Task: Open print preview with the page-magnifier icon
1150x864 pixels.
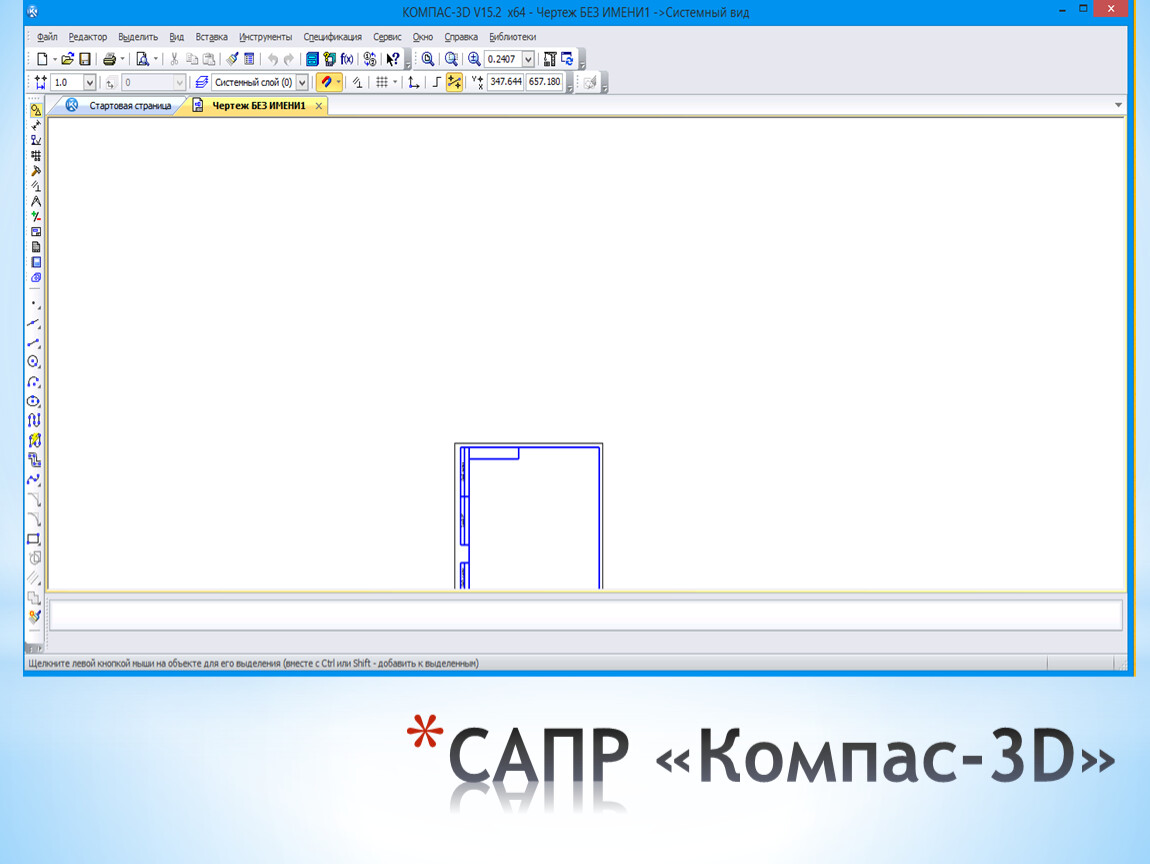Action: [x=142, y=59]
